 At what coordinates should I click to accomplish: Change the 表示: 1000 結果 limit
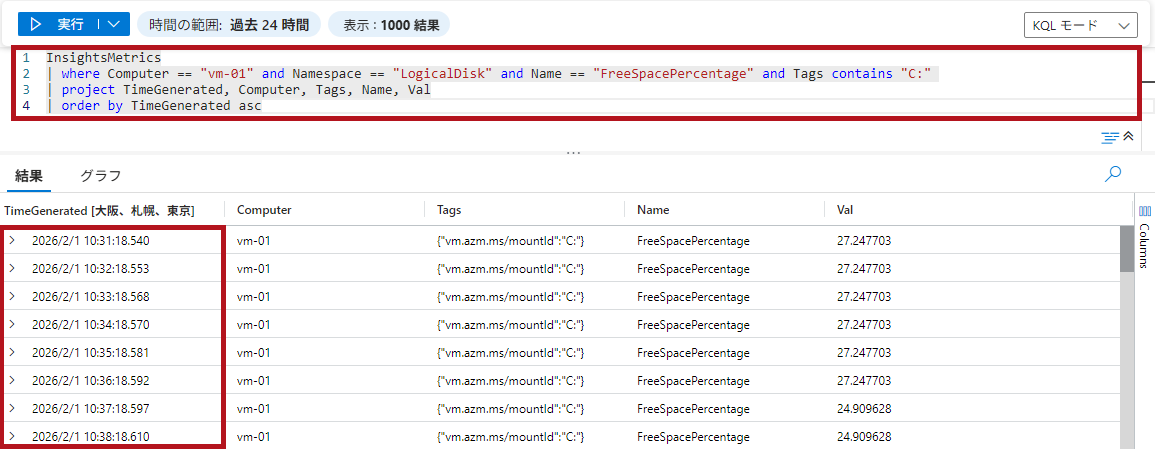(390, 24)
